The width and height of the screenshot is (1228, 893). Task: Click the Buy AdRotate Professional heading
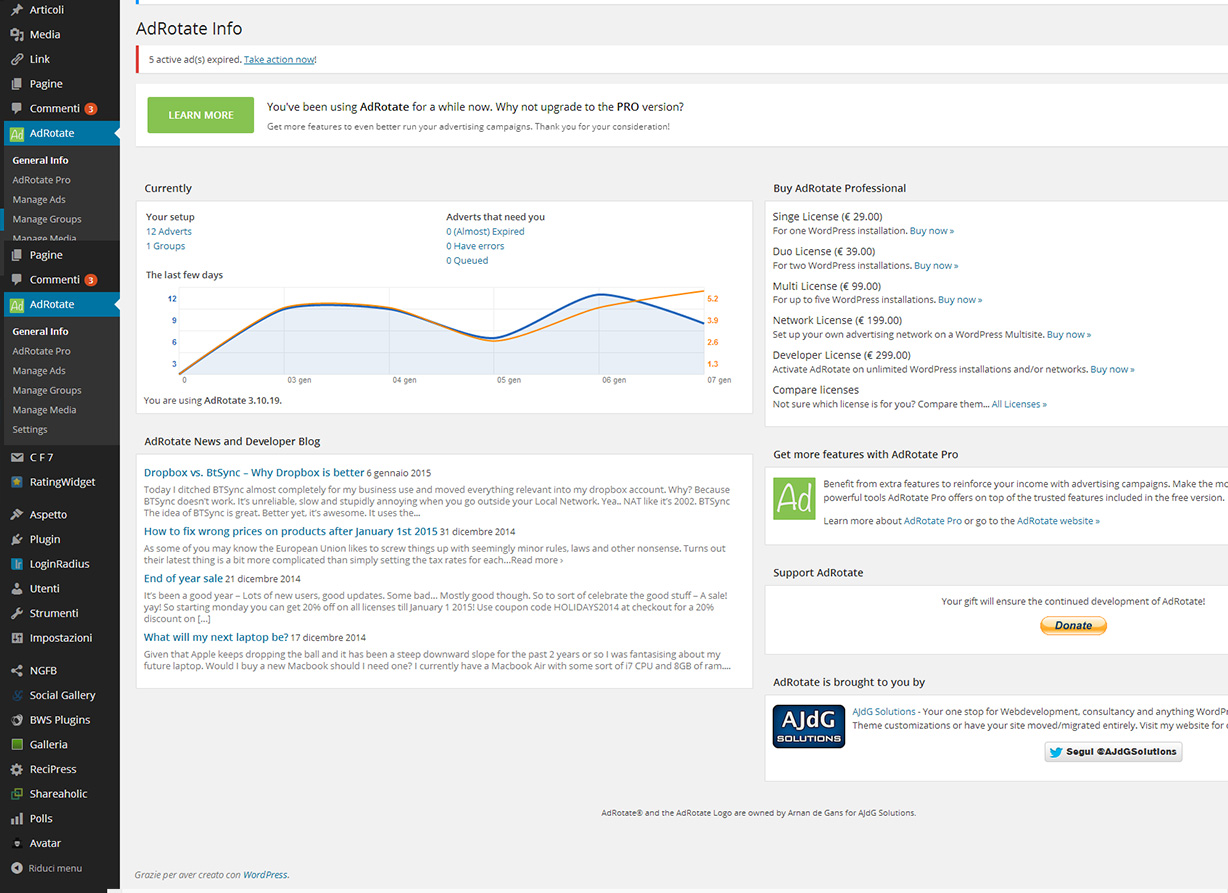click(840, 188)
